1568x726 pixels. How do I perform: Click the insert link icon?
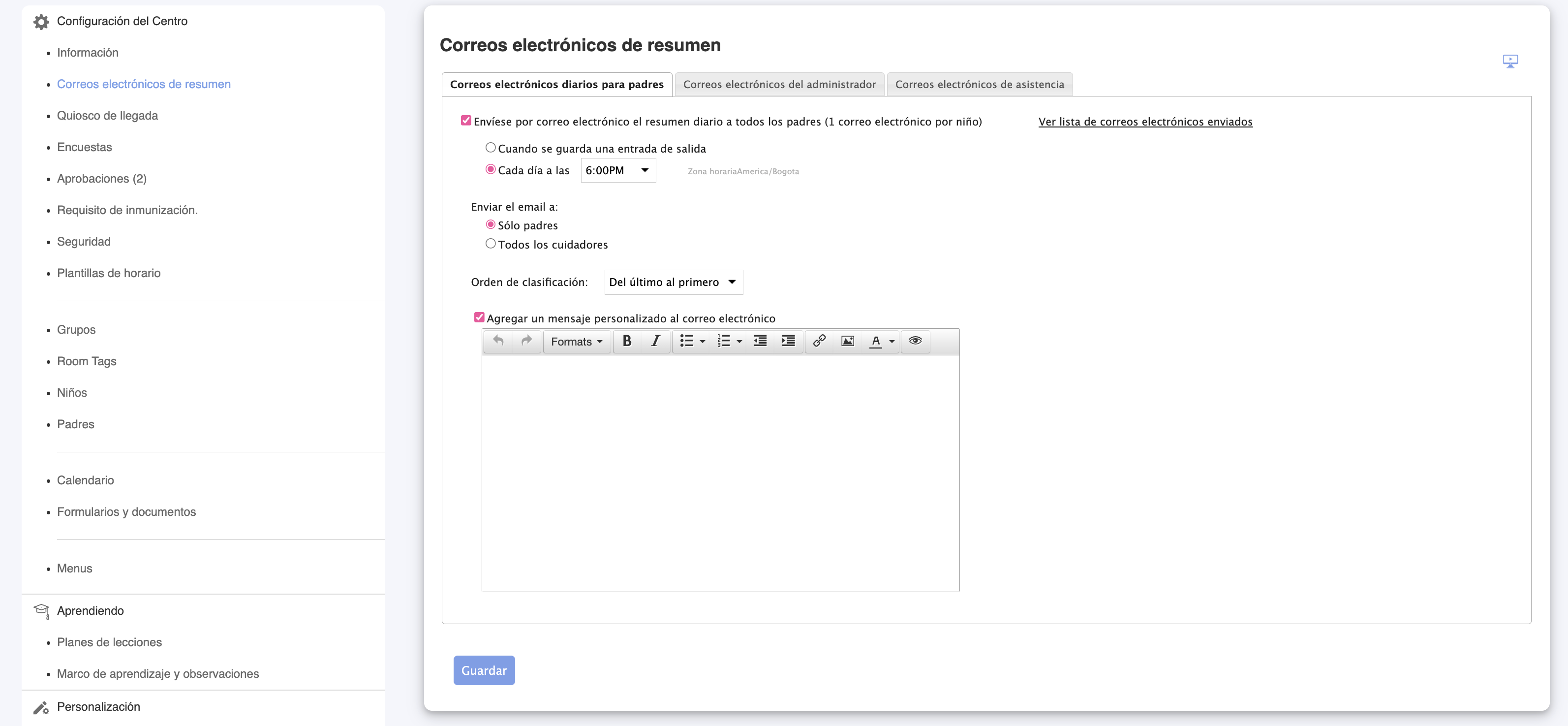tap(819, 341)
